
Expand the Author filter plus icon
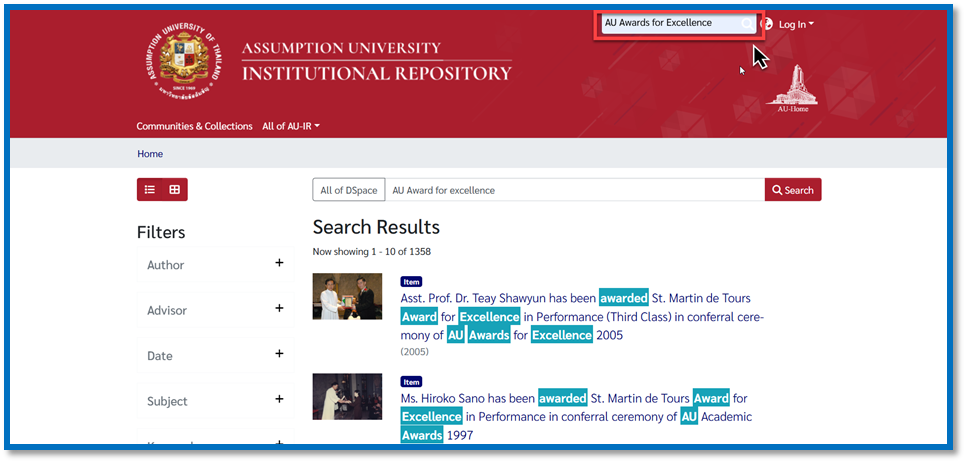[x=279, y=263]
